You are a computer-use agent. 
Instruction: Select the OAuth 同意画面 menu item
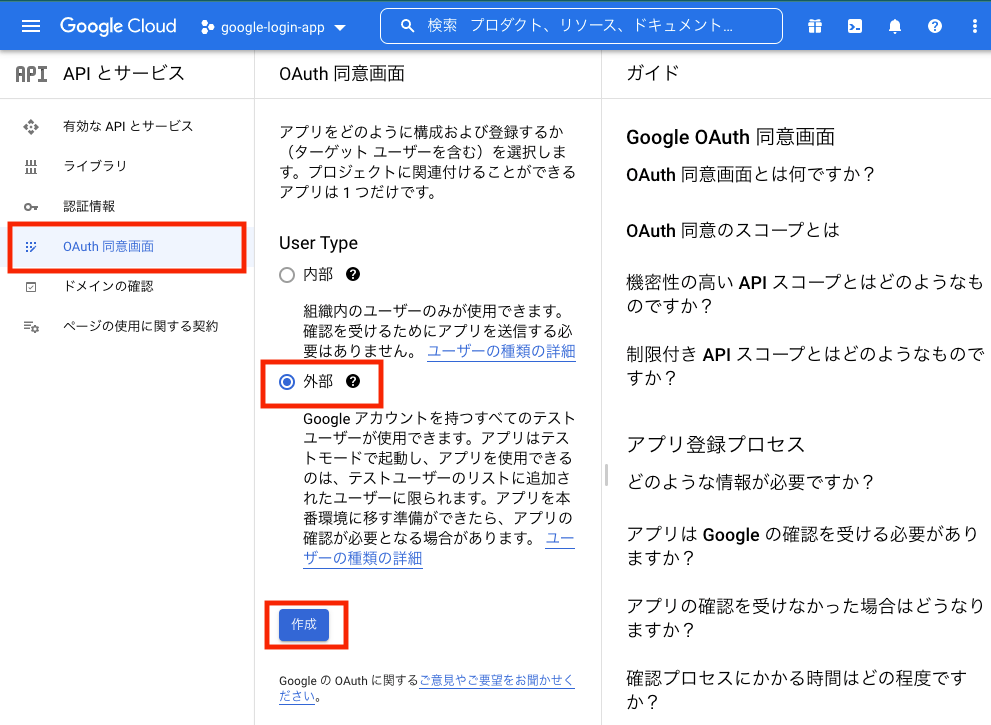point(127,247)
